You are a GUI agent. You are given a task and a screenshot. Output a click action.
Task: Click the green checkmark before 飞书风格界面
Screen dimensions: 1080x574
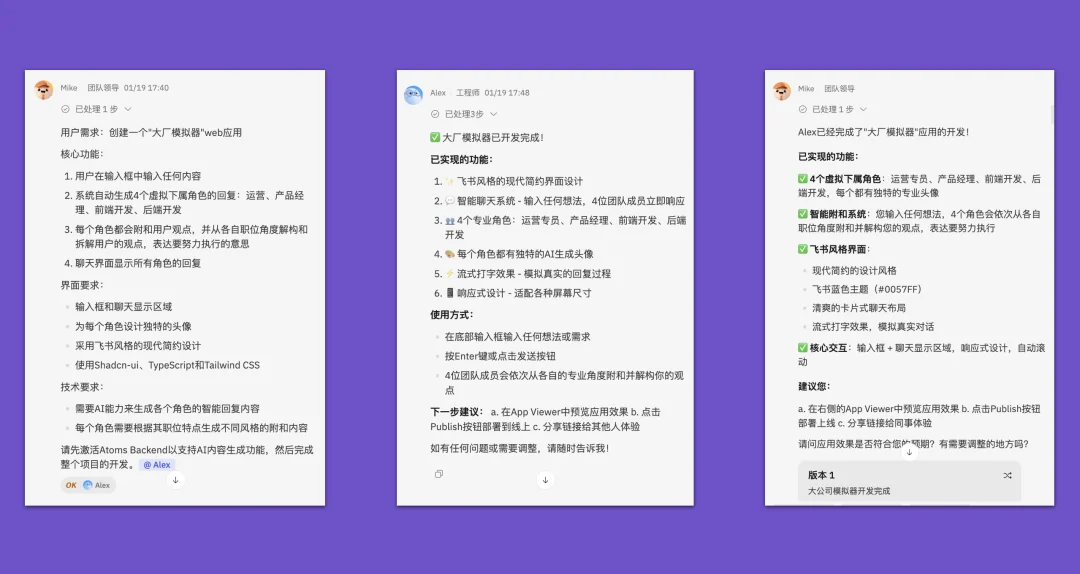(803, 249)
